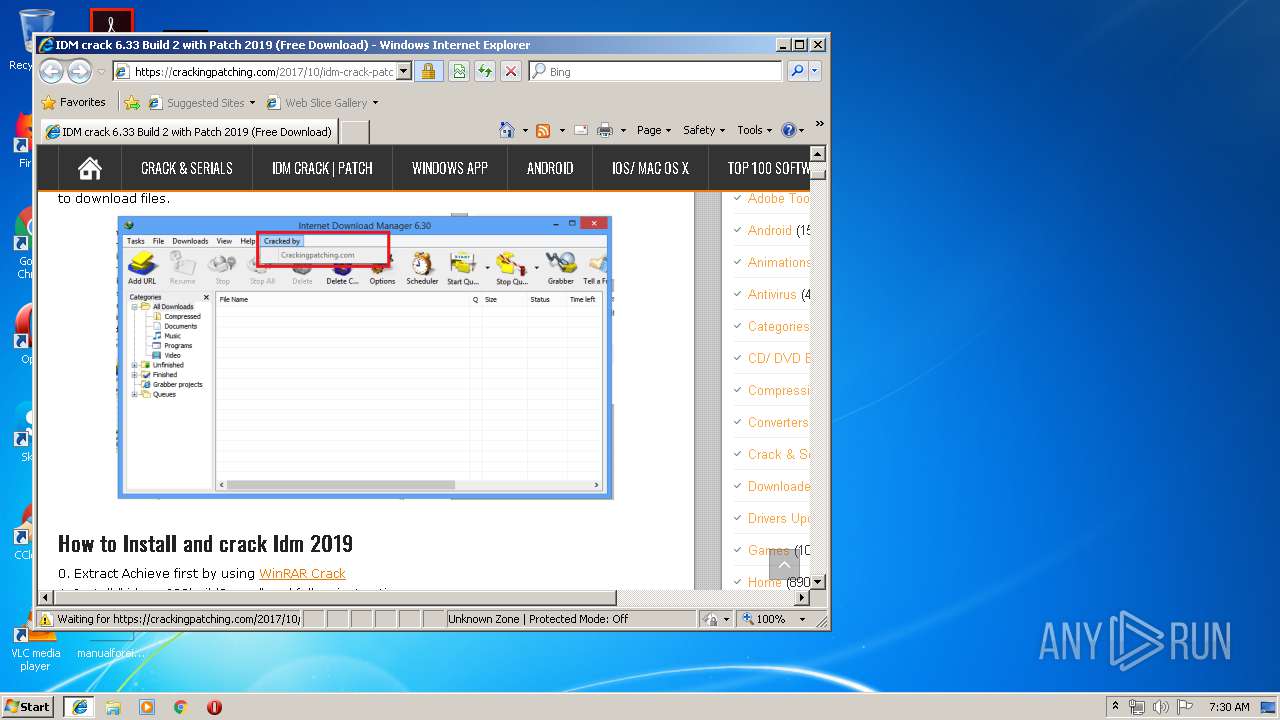Viewport: 1280px width, 720px height.
Task: Click the vertical scrollbar down arrow
Action: [x=818, y=581]
